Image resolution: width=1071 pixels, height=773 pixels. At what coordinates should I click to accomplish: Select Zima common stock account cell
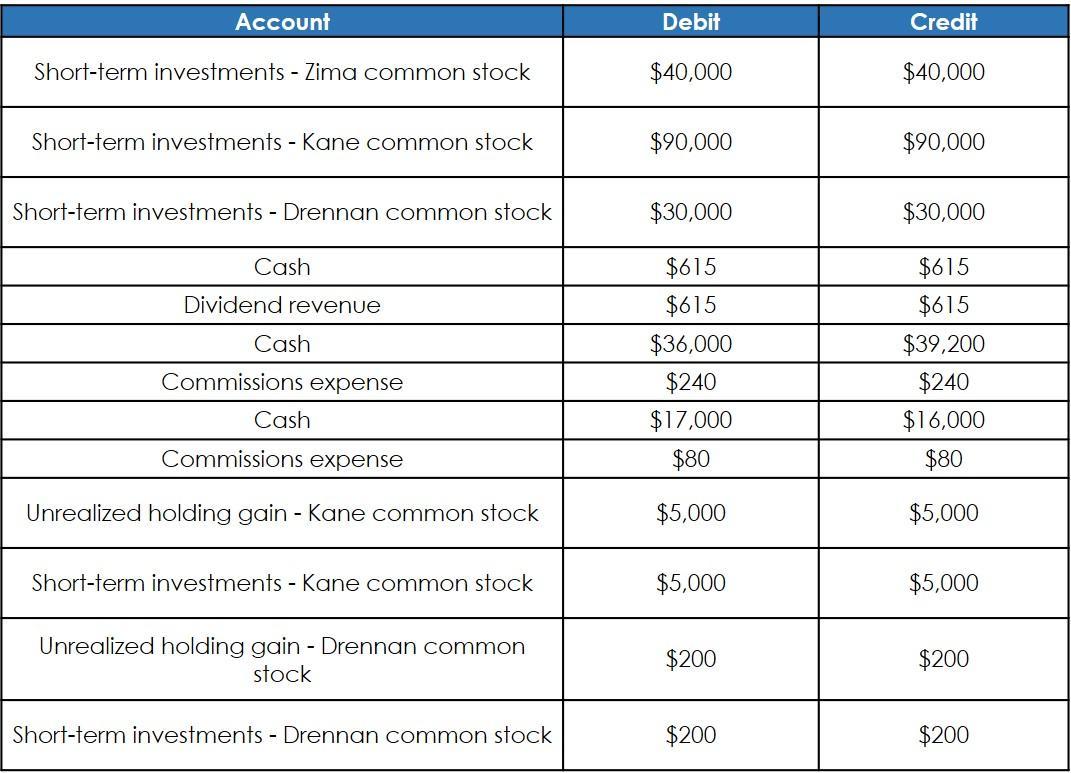(282, 72)
